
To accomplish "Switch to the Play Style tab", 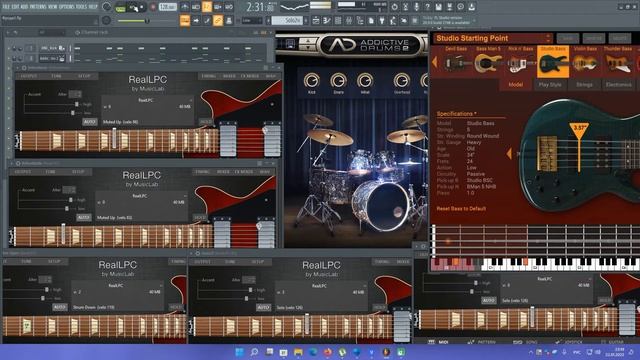I will pyautogui.click(x=550, y=85).
